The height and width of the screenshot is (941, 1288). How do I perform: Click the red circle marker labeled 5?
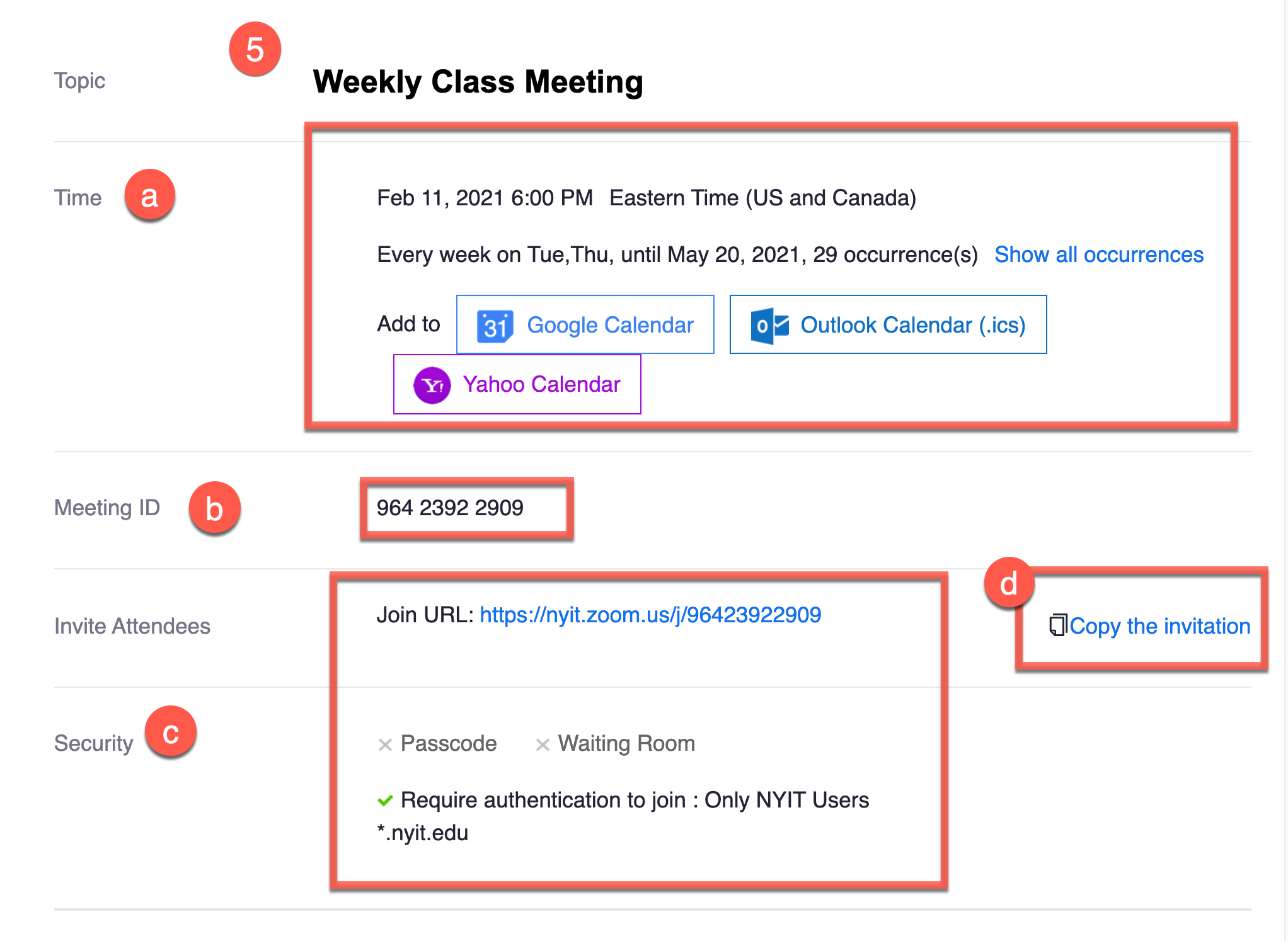click(255, 49)
